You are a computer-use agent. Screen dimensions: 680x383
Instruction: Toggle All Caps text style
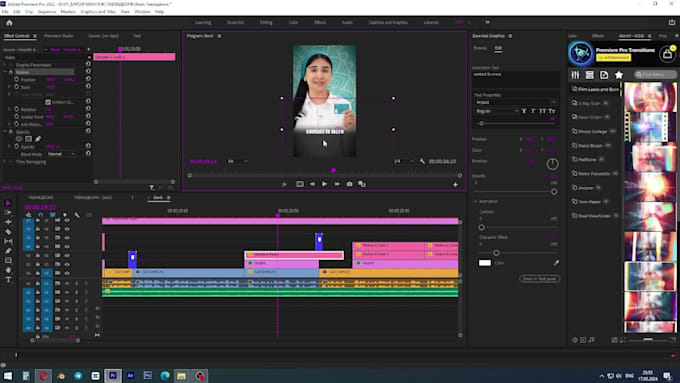(542, 111)
